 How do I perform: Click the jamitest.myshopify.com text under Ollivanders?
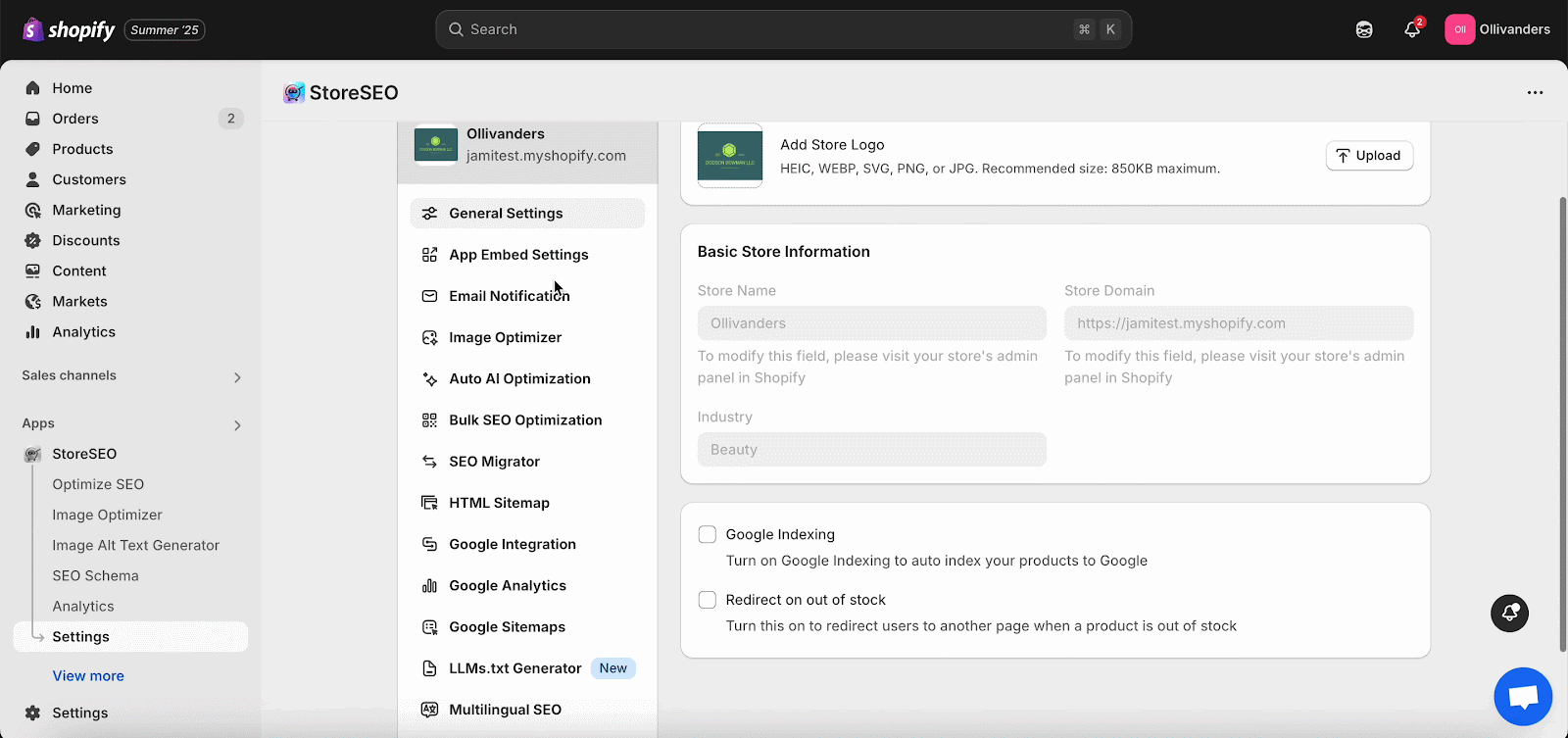coord(546,156)
